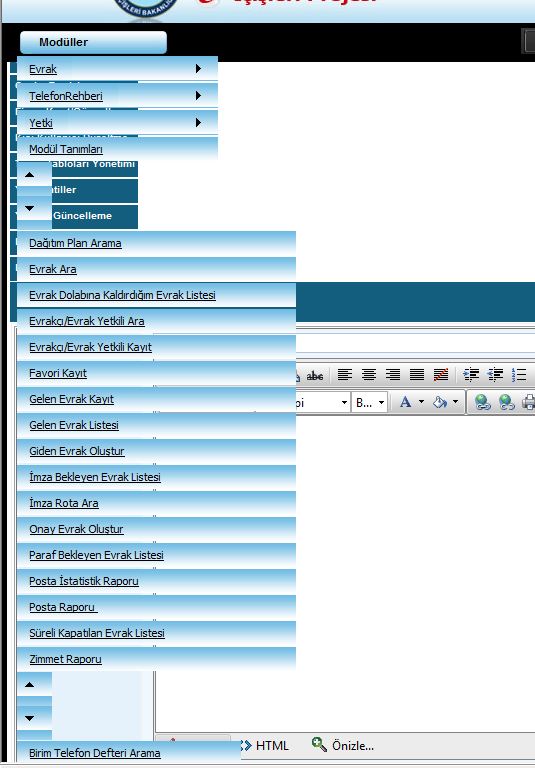Expand the Evrak submenu arrow

click(198, 69)
